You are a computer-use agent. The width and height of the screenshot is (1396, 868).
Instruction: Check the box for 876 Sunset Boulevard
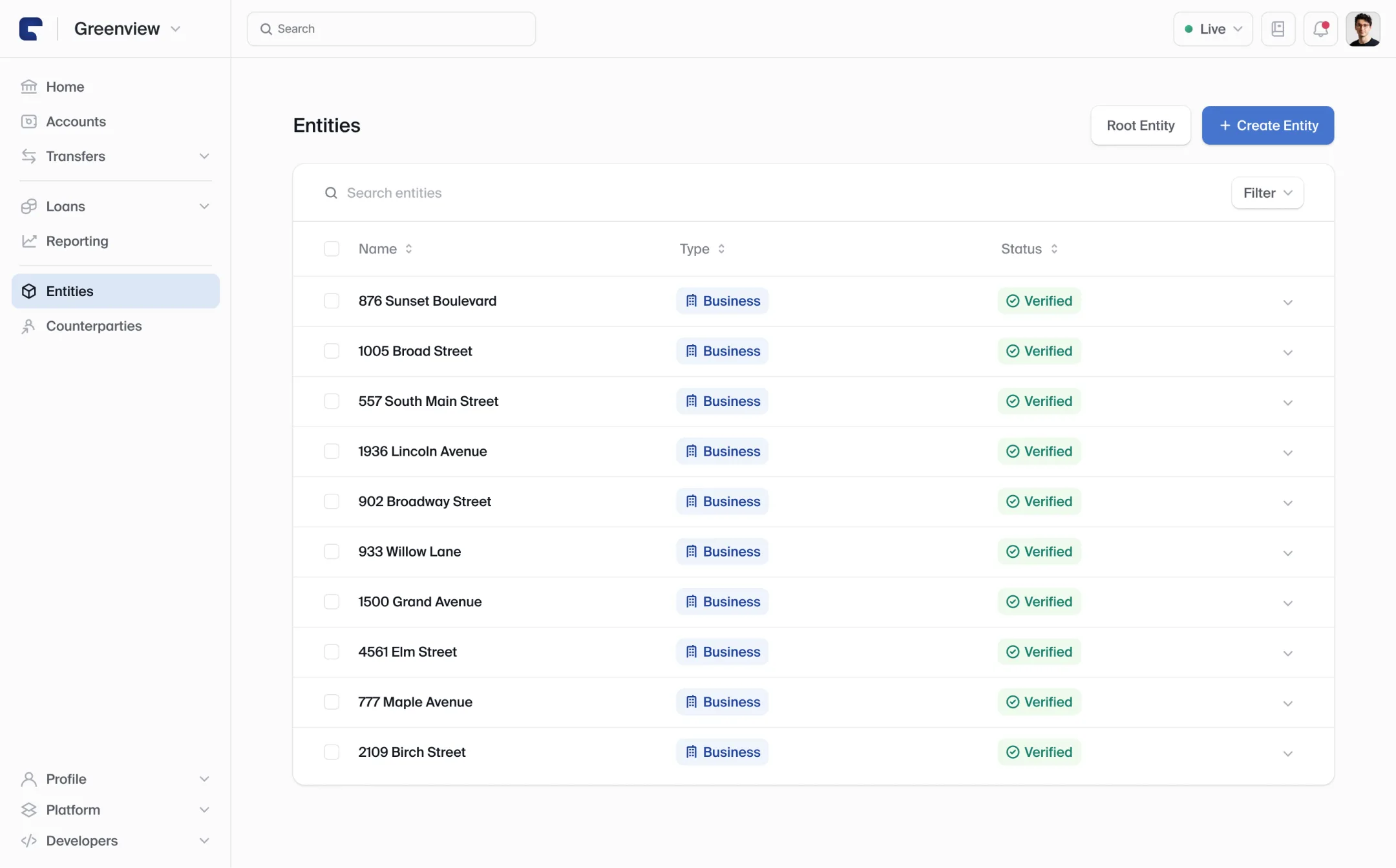click(x=332, y=301)
